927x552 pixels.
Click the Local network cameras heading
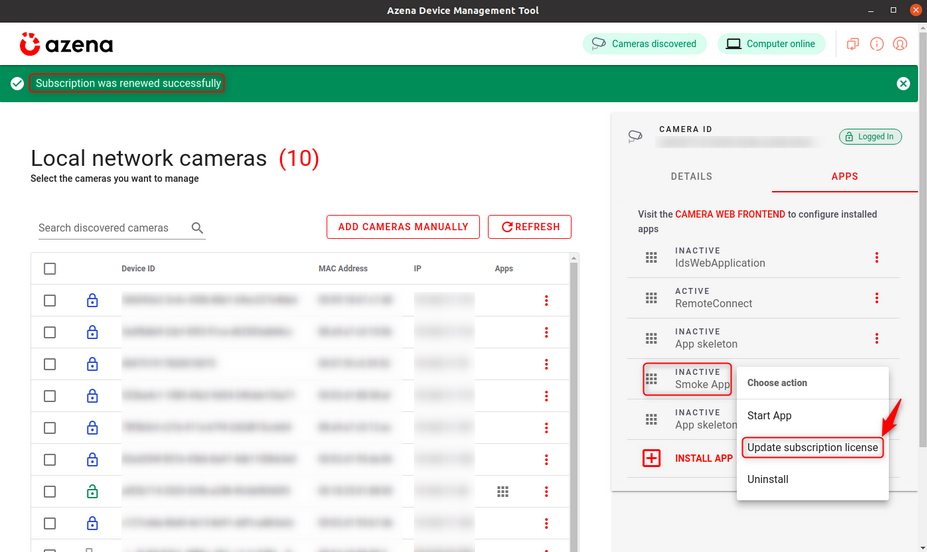148,158
